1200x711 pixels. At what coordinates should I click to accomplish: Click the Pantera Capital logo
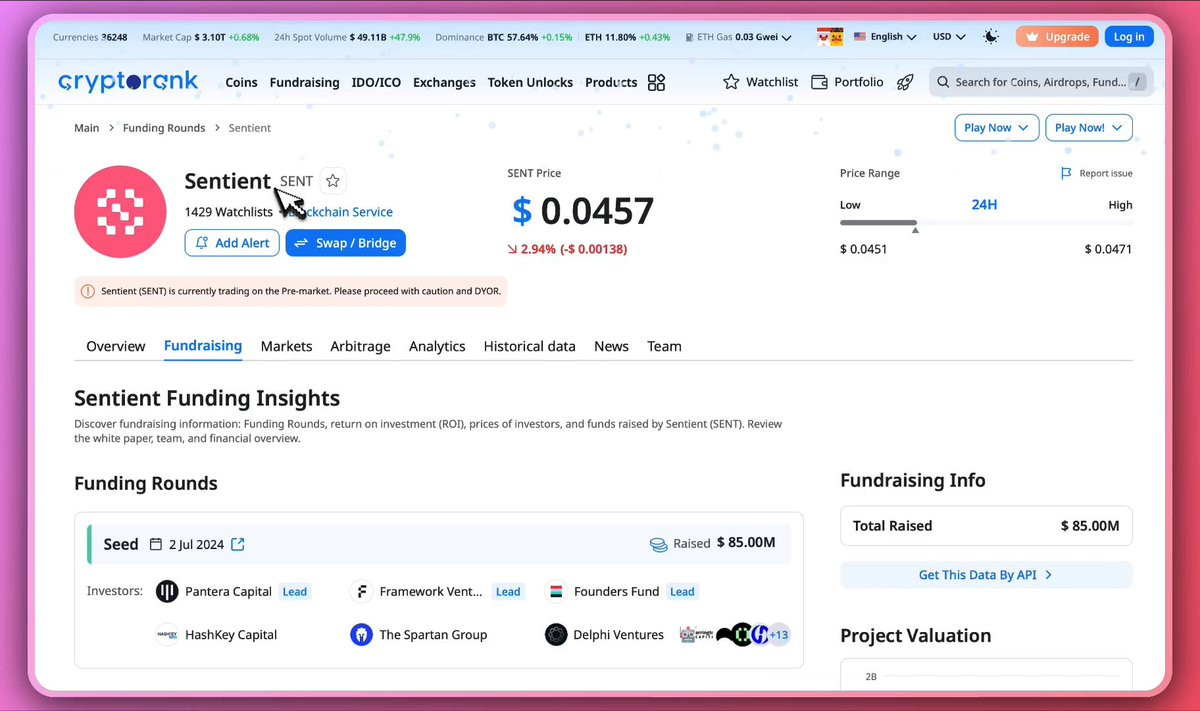[x=167, y=591]
